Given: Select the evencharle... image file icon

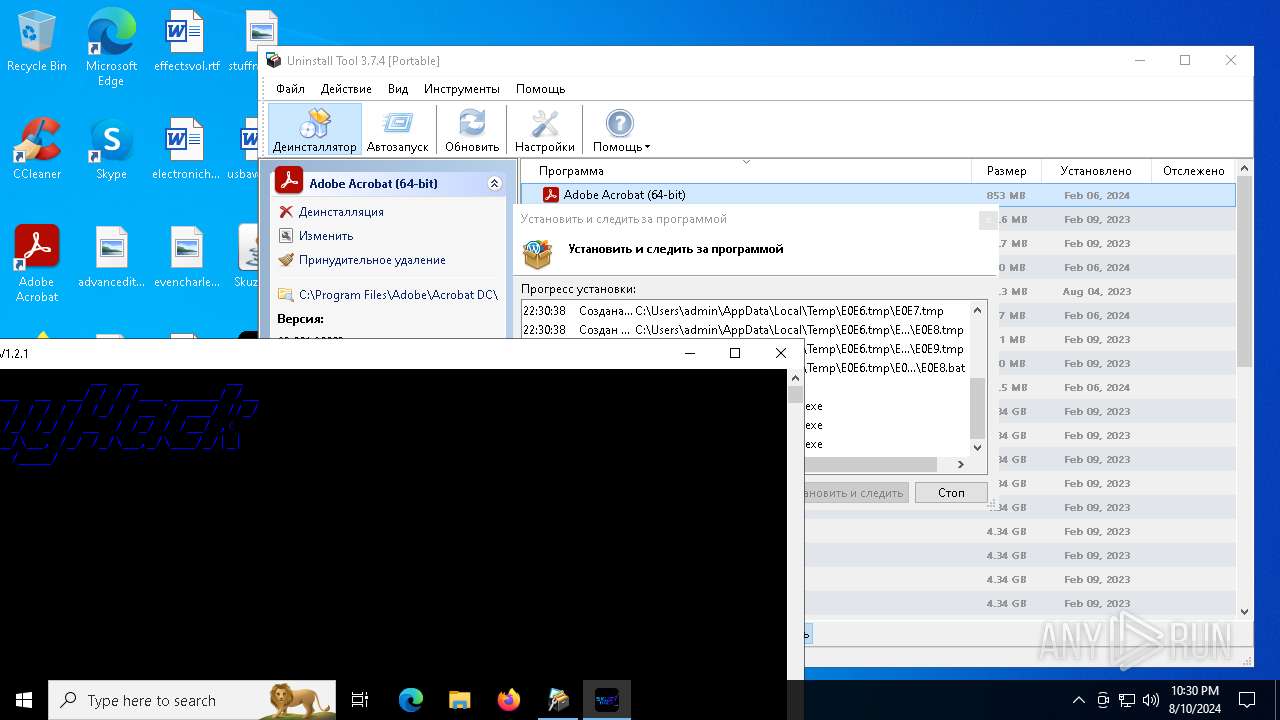Looking at the screenshot, I should tap(187, 257).
